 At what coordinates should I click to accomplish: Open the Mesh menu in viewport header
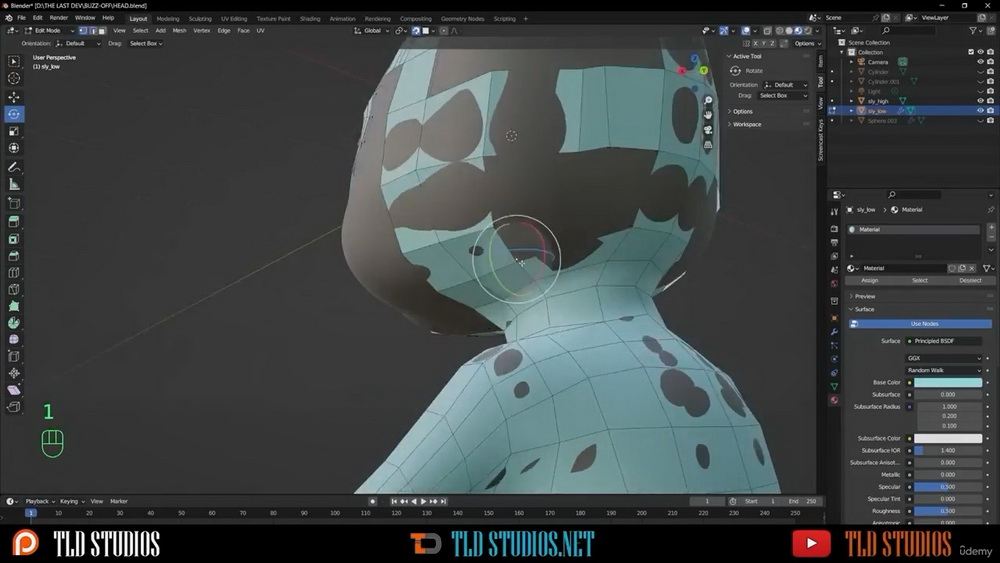tap(179, 31)
